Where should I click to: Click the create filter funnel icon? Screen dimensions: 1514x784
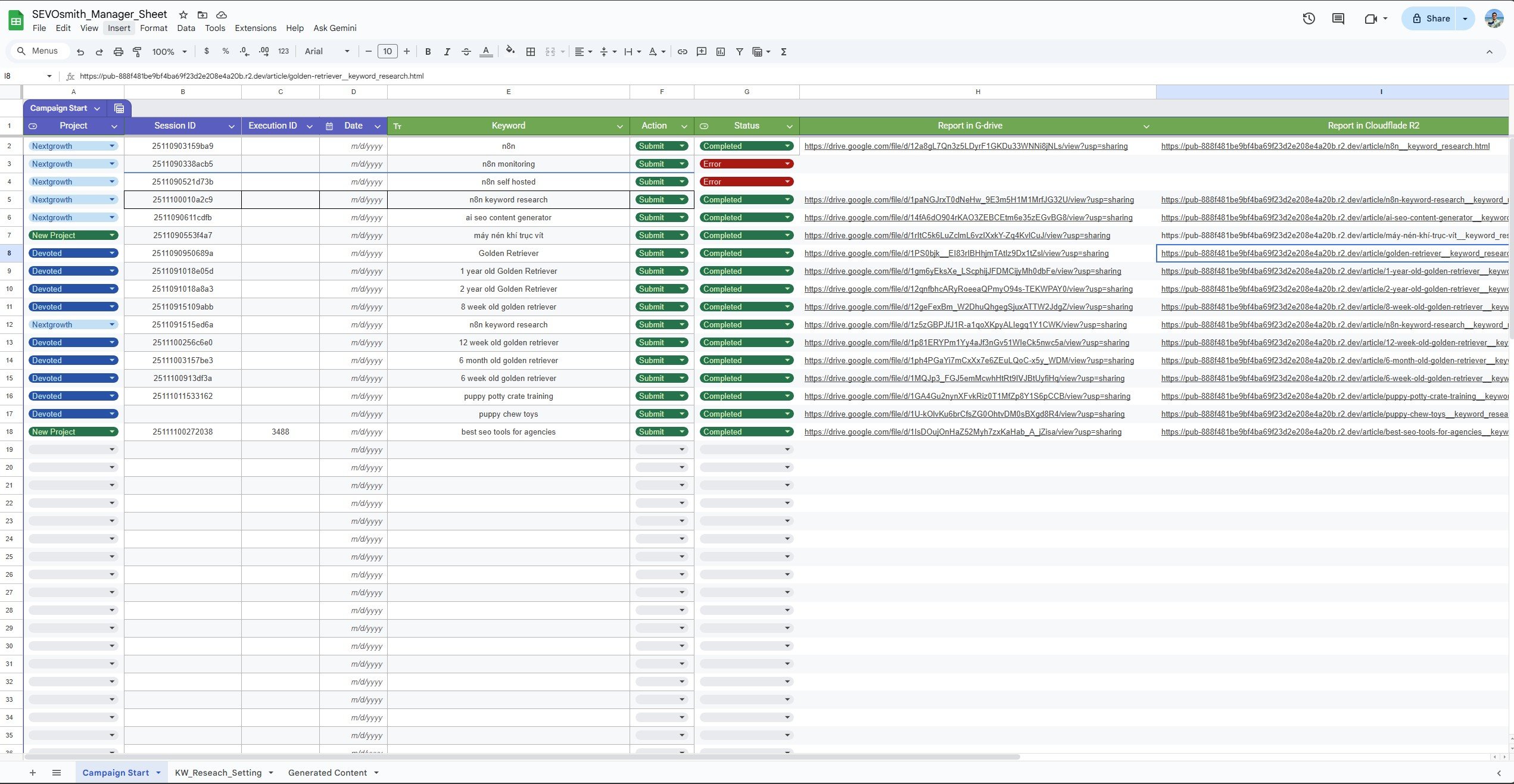click(739, 52)
